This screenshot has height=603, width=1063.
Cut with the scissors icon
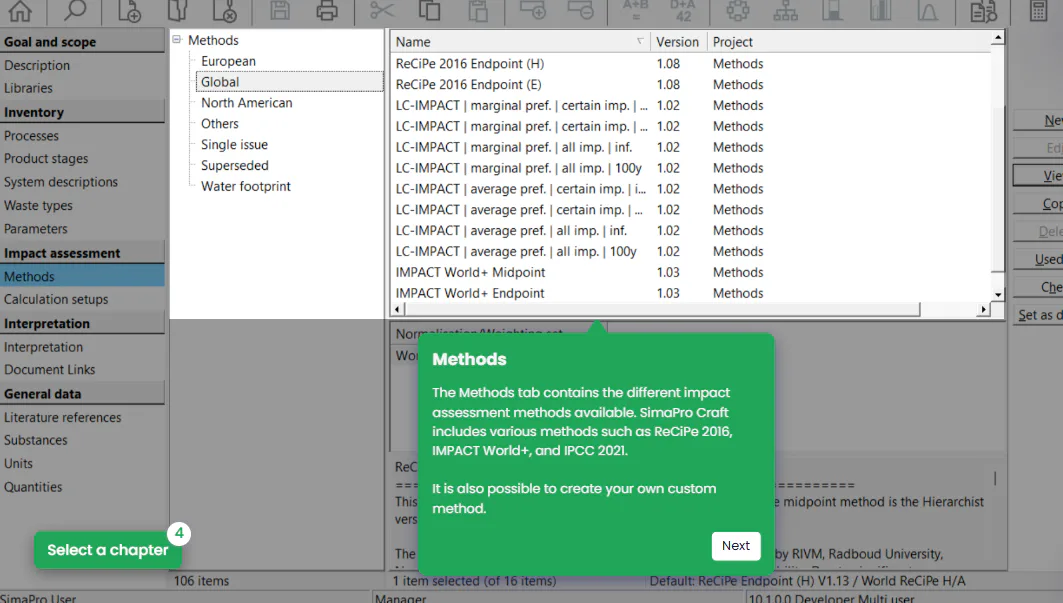click(x=382, y=10)
